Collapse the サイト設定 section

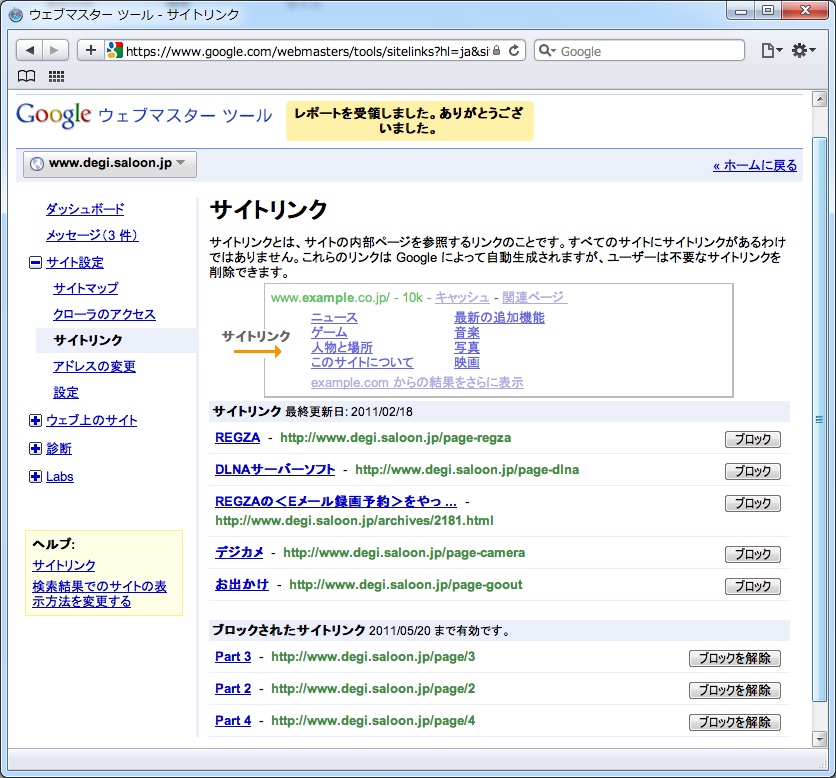click(x=35, y=262)
